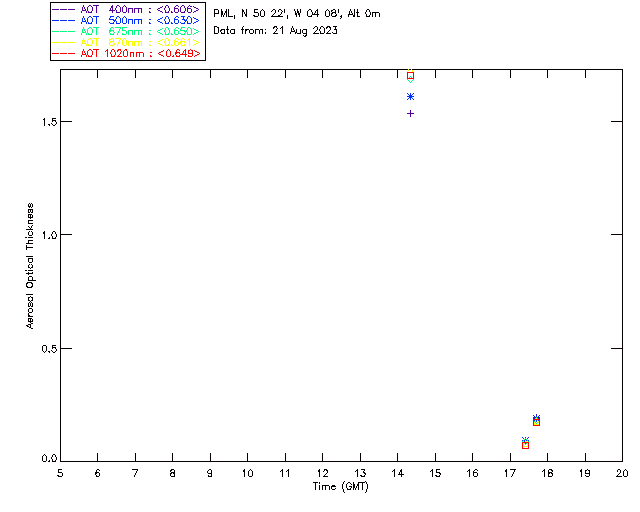Viewport: 640px width, 512px height.
Task: Click the AOT 870nm legend entry
Action: coord(126,42)
